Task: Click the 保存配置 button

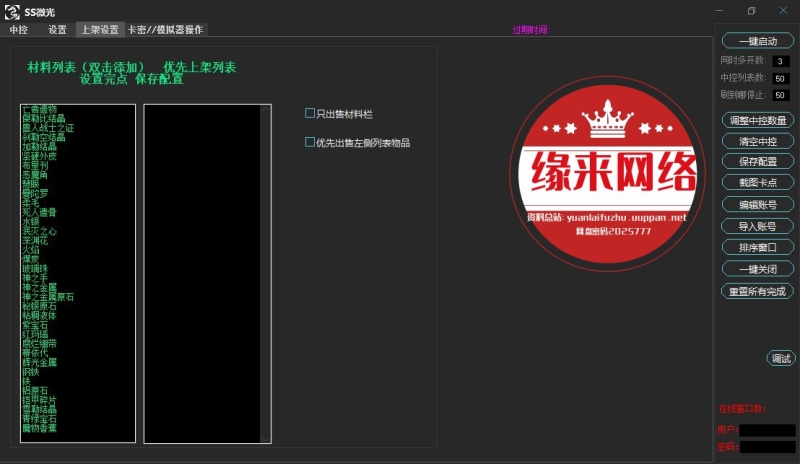Action: 758,161
